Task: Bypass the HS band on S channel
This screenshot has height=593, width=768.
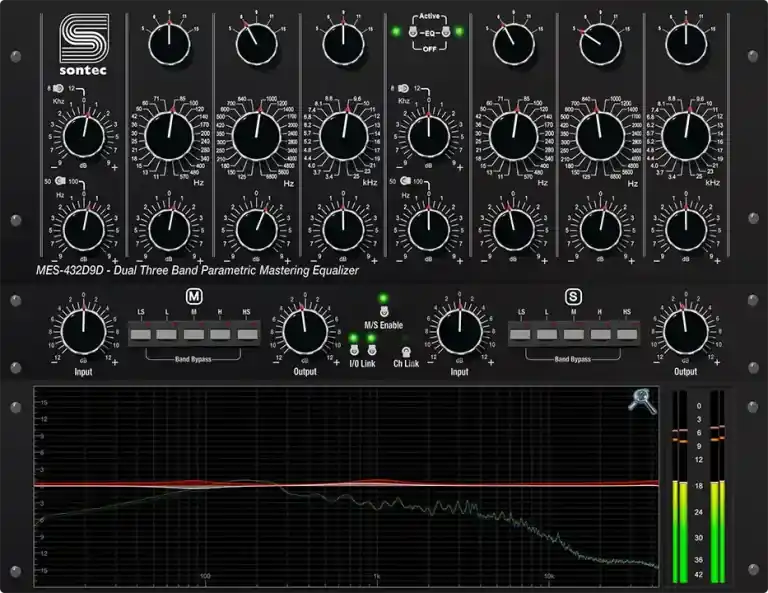Action: click(x=627, y=334)
